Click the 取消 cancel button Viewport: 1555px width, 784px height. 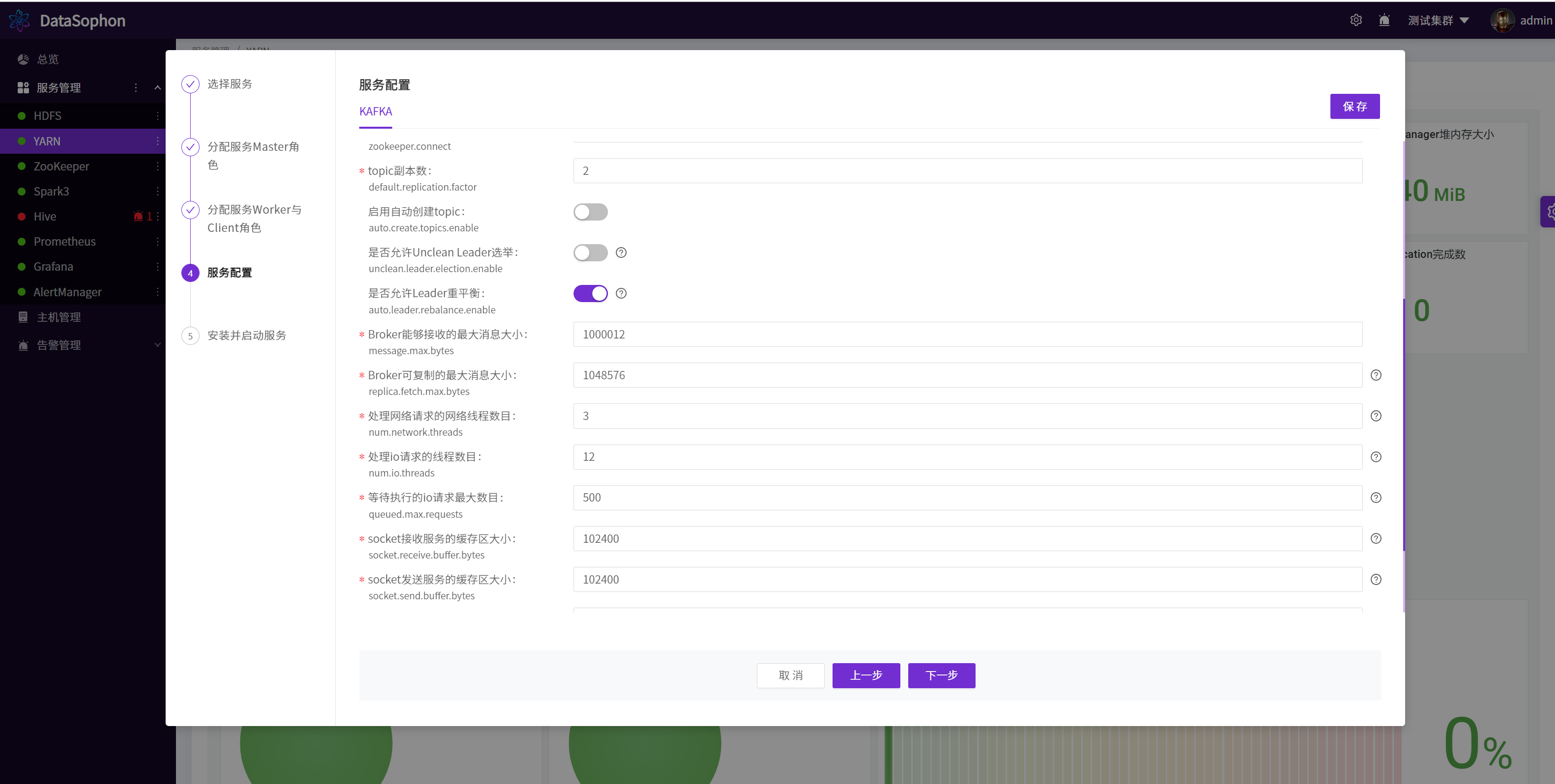click(790, 675)
